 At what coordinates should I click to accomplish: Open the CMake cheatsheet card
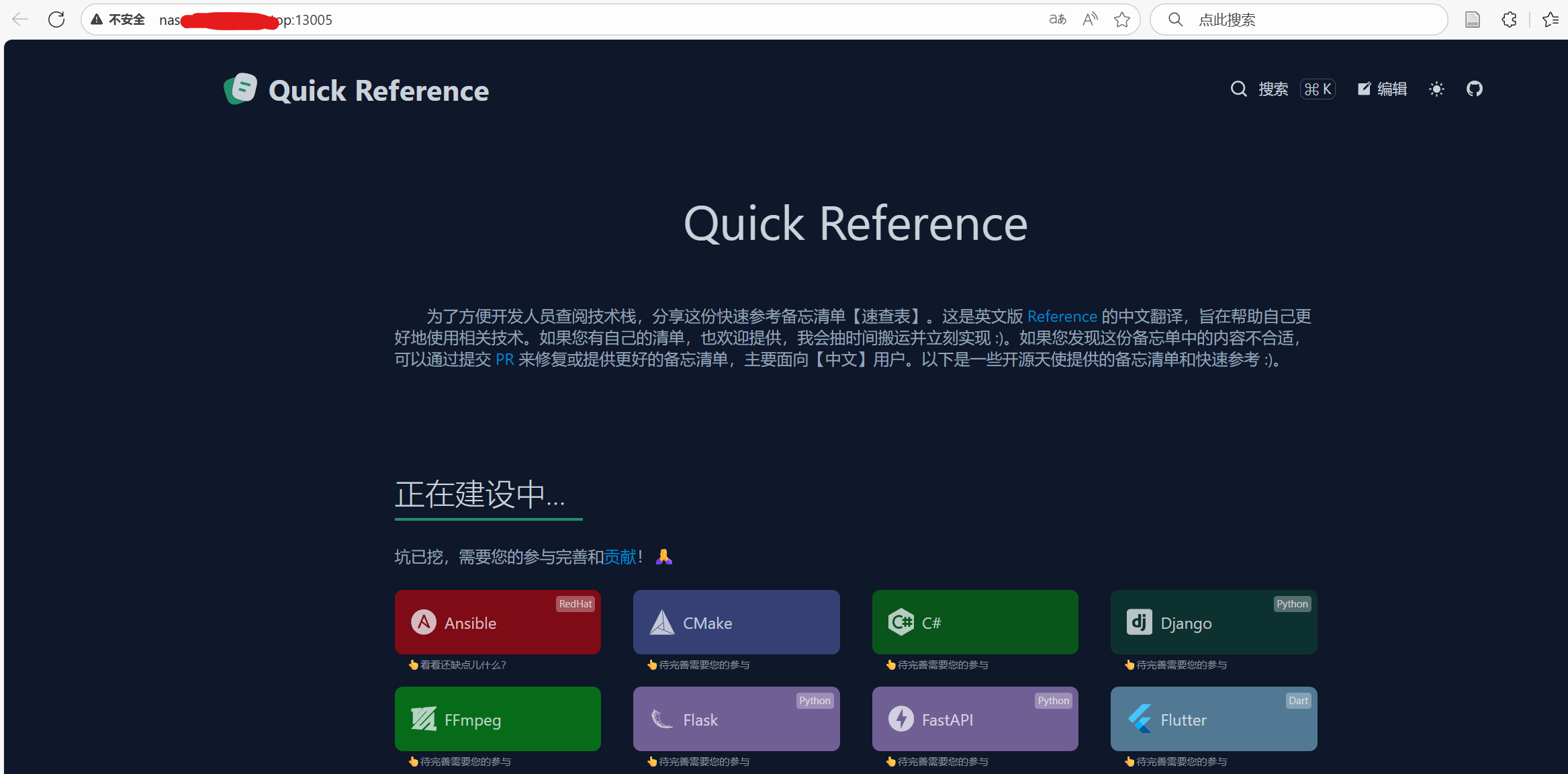pyautogui.click(x=736, y=622)
